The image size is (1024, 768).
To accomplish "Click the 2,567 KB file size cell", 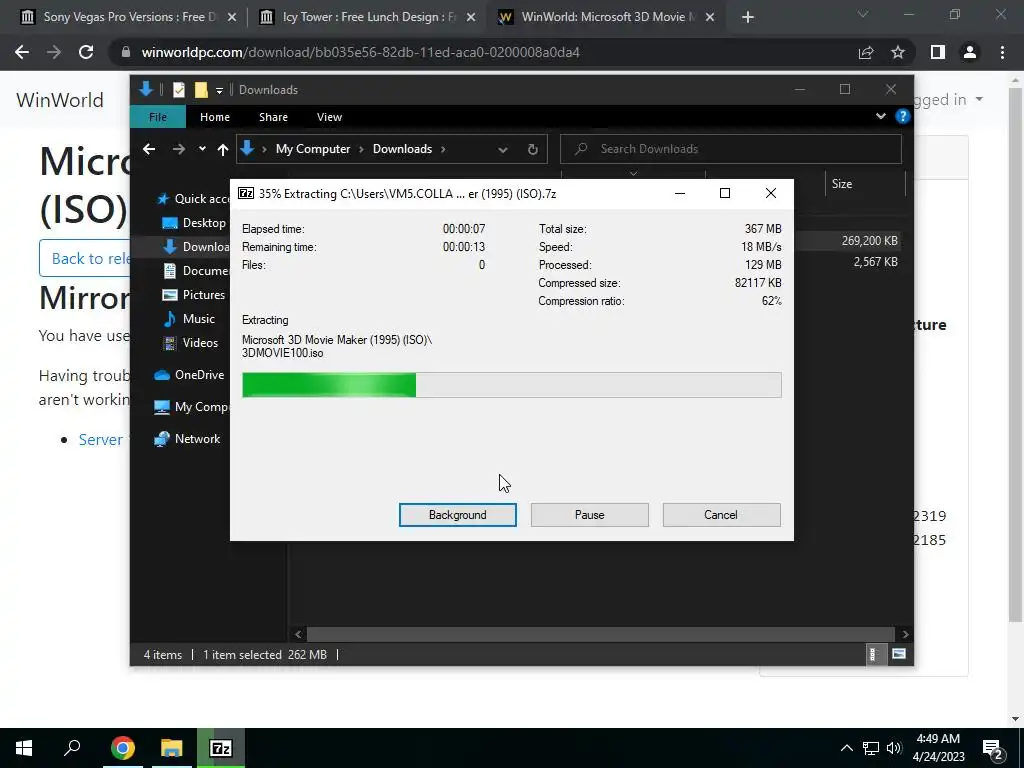I will [875, 262].
